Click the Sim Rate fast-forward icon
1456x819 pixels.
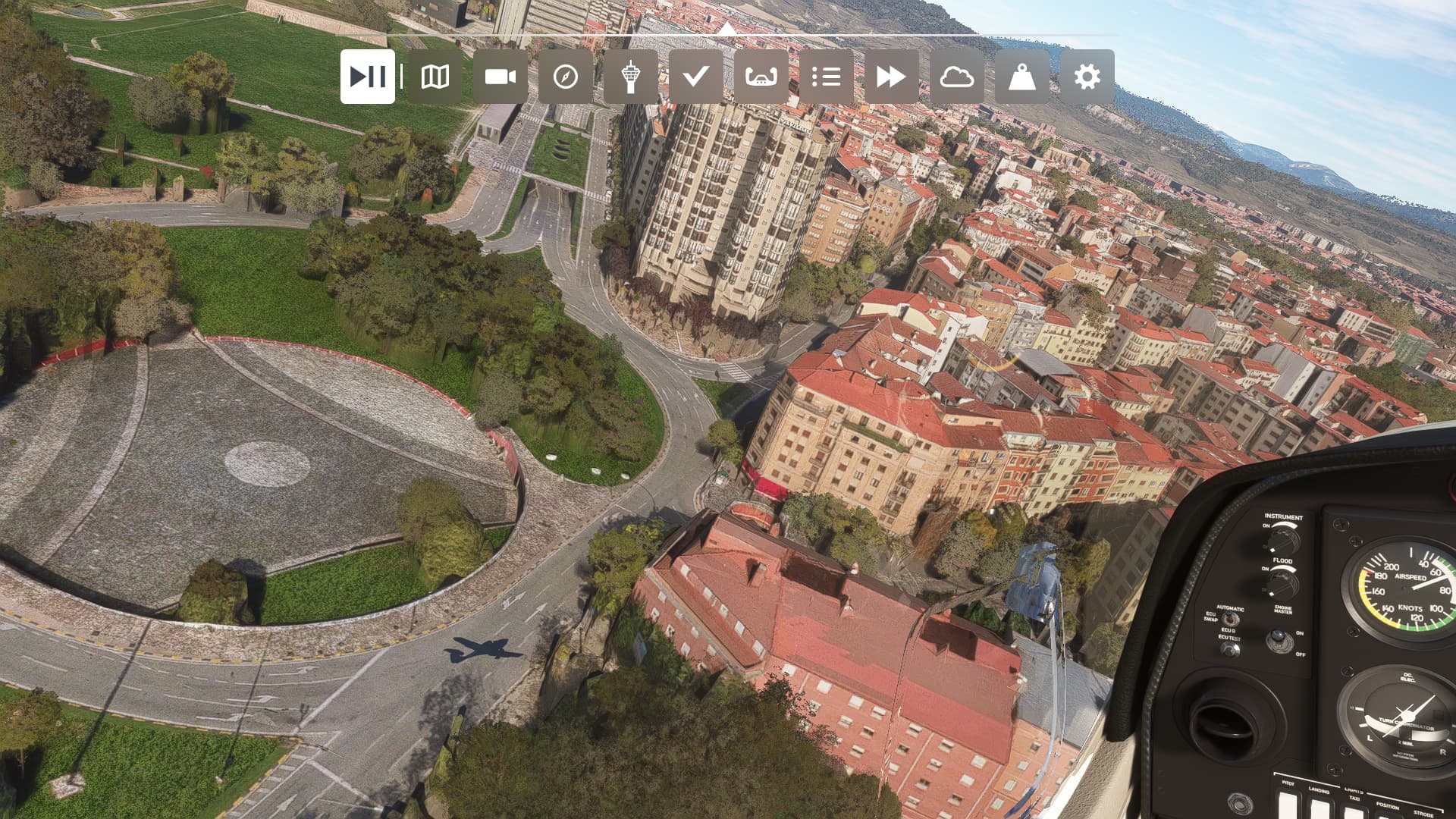[891, 77]
